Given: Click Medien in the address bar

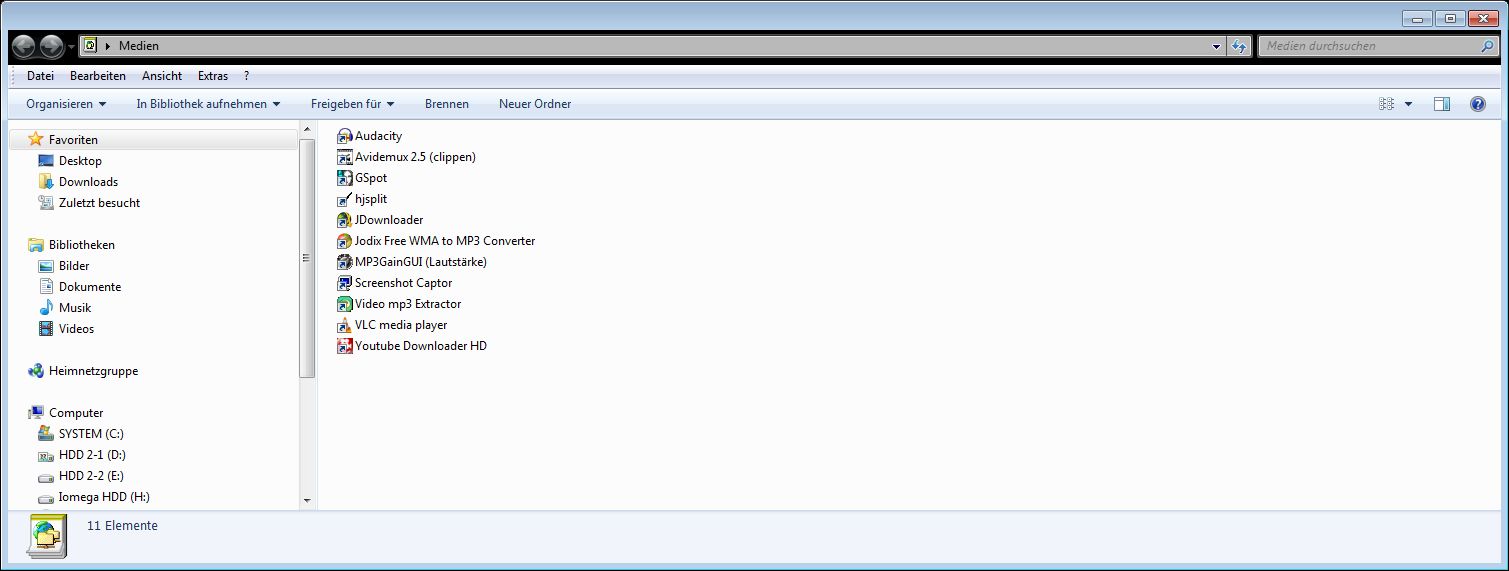Looking at the screenshot, I should click(x=139, y=46).
